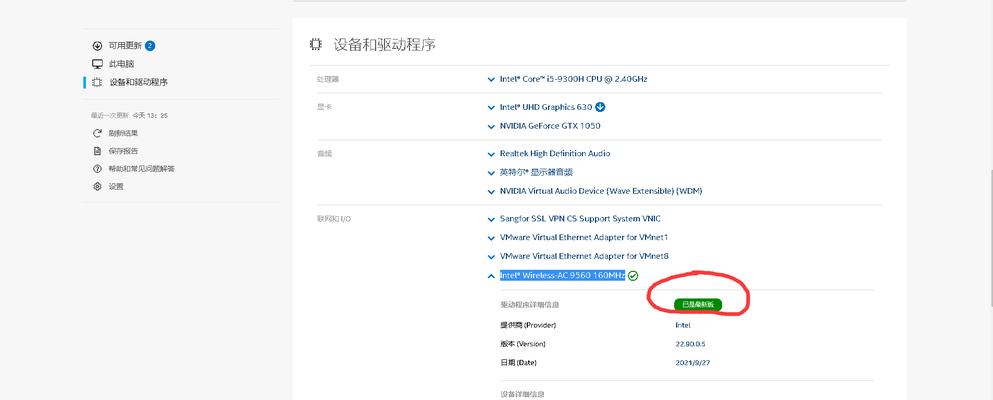Click the provider value Intel
This screenshot has height=400, width=993.
683,325
